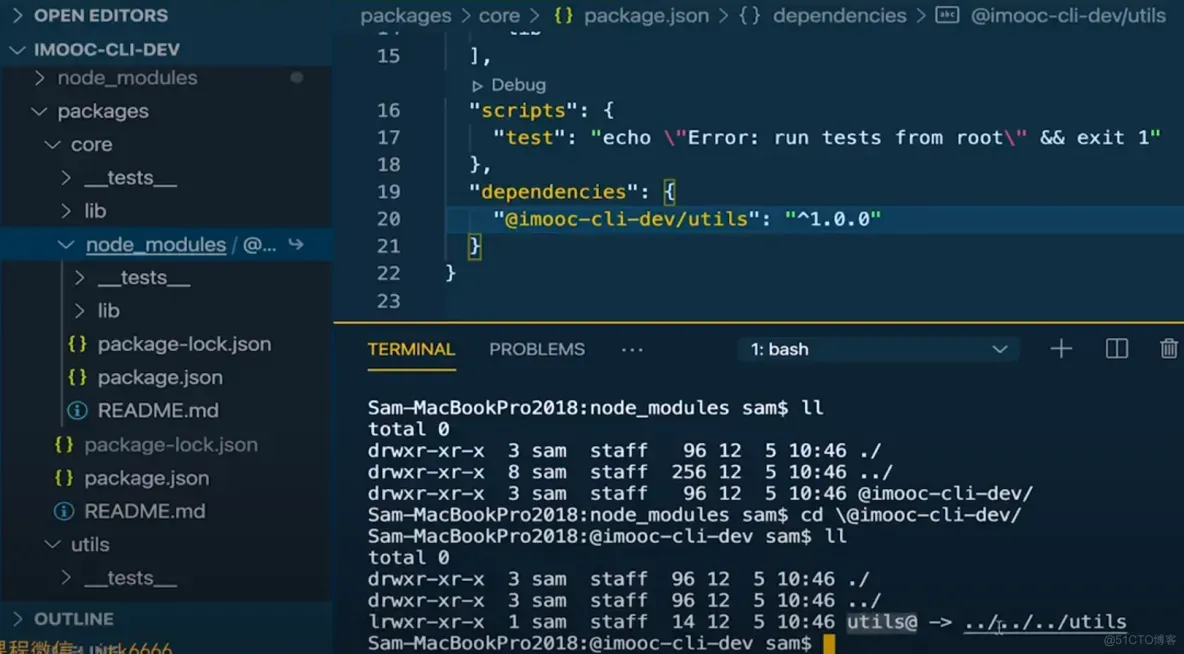Image resolution: width=1184 pixels, height=654 pixels.
Task: Collapse the symlinked node_modules folder row
Action: pyautogui.click(x=166, y=245)
